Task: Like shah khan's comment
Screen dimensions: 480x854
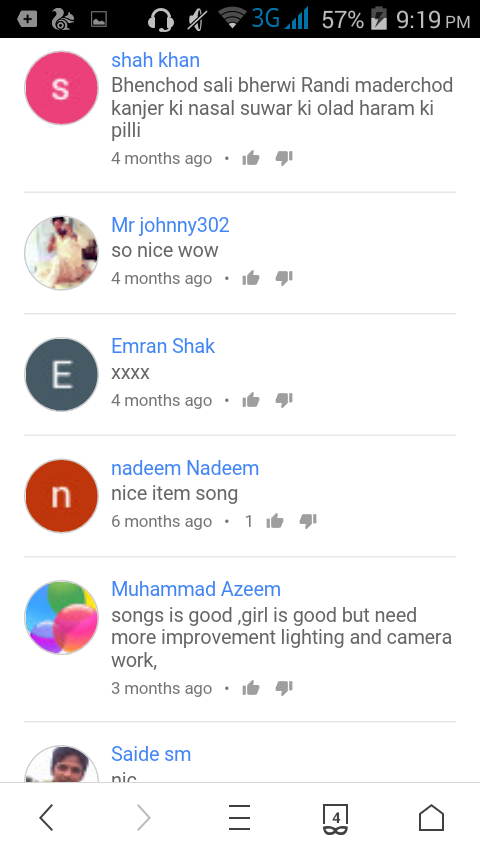Action: tap(251, 158)
